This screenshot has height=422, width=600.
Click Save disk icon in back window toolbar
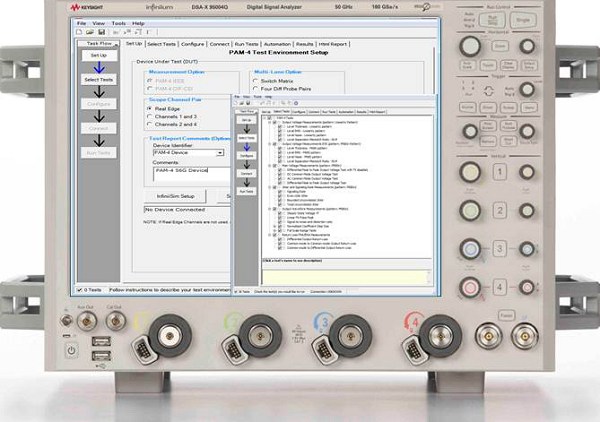point(101,33)
